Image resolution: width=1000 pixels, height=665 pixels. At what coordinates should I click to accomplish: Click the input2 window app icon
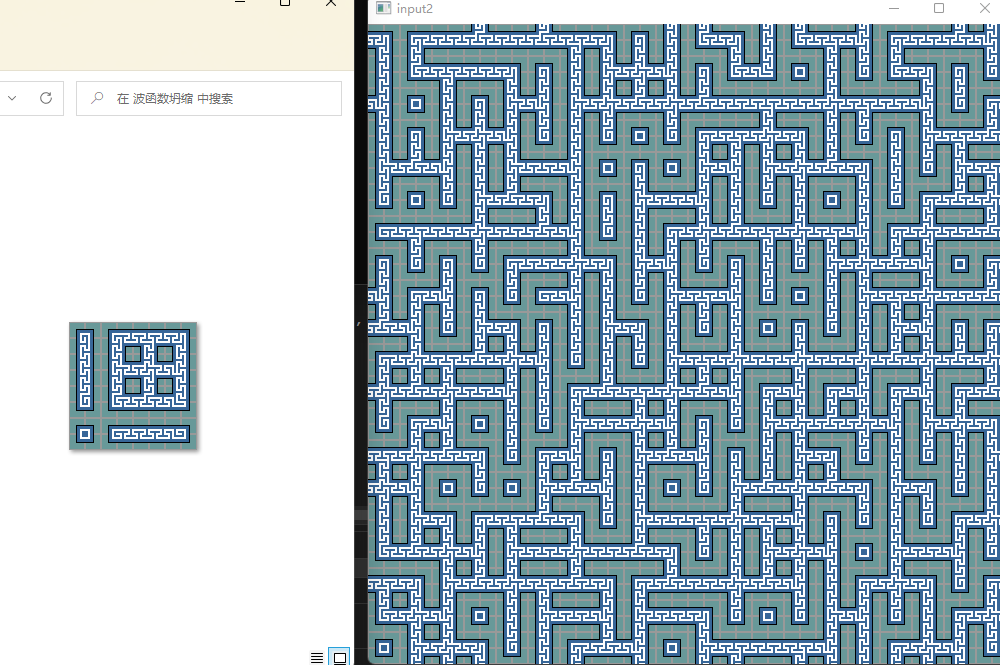[383, 8]
